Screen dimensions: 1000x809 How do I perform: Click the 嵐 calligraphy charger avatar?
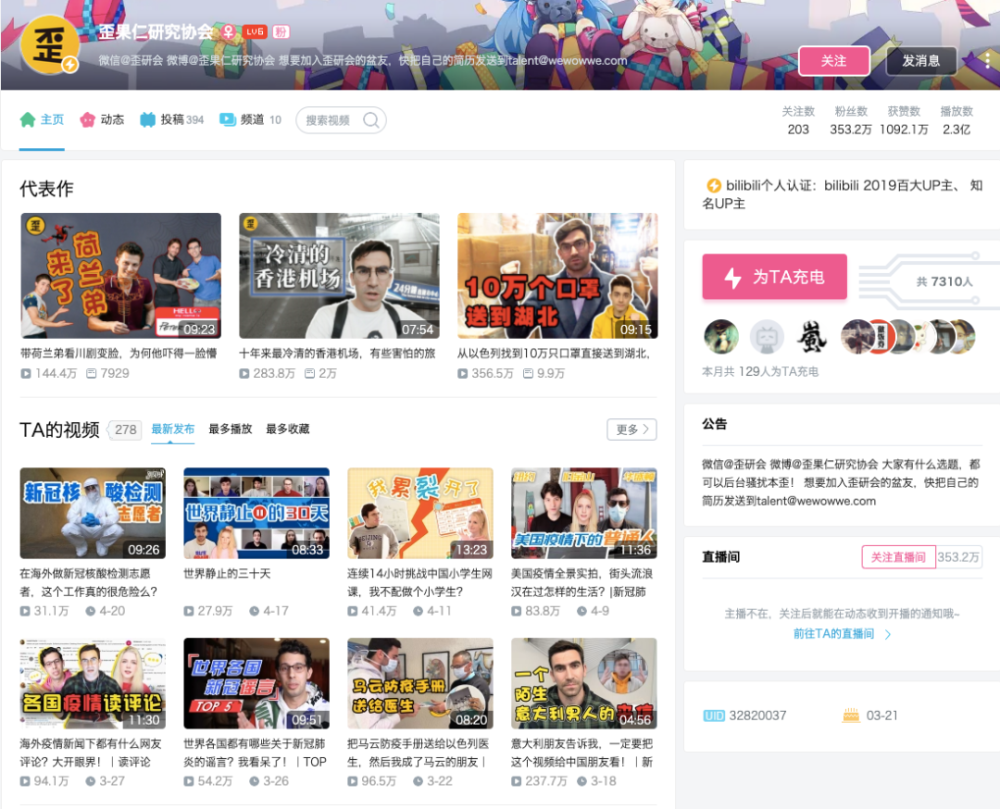[x=811, y=337]
